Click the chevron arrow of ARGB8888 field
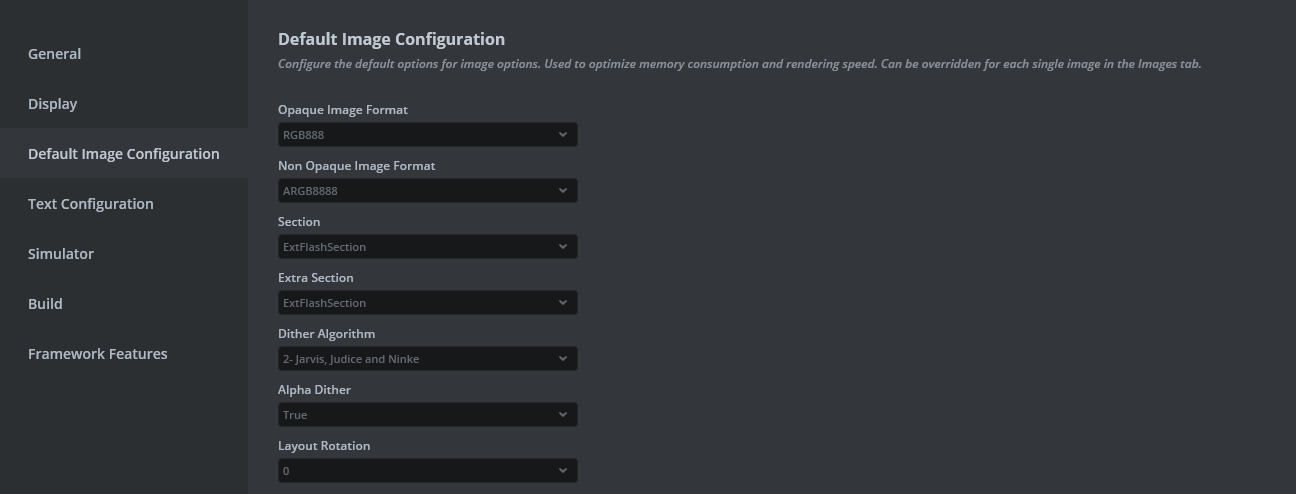 563,191
